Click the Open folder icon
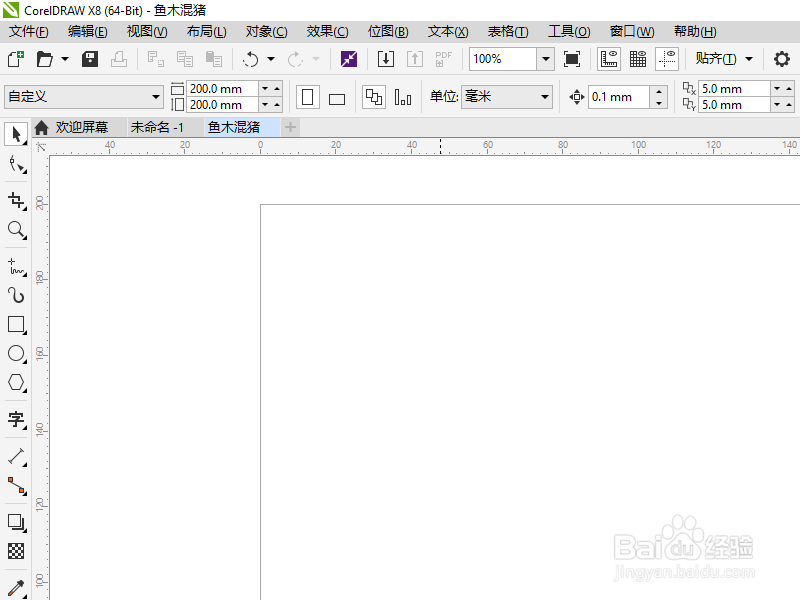800x600 pixels. pyautogui.click(x=45, y=59)
